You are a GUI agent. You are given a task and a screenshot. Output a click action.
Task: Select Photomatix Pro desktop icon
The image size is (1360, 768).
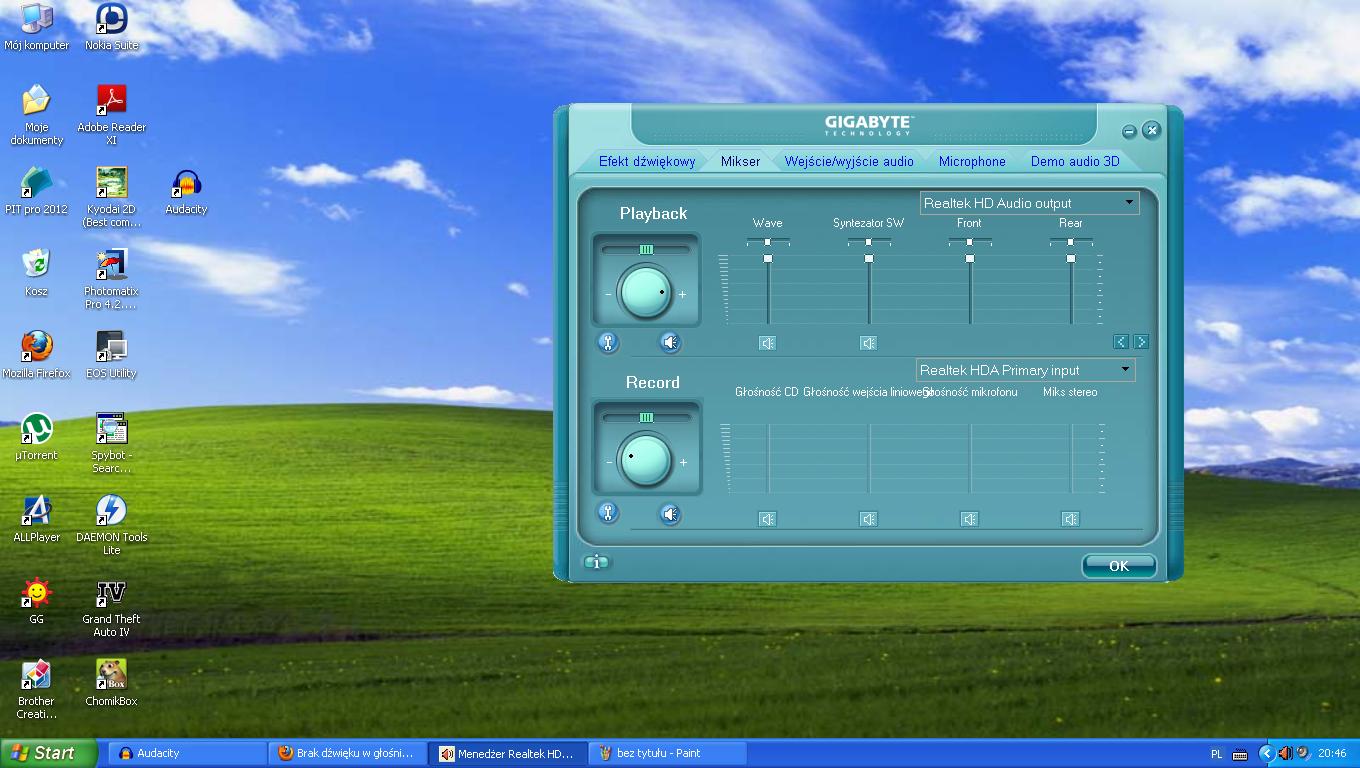coord(111,280)
